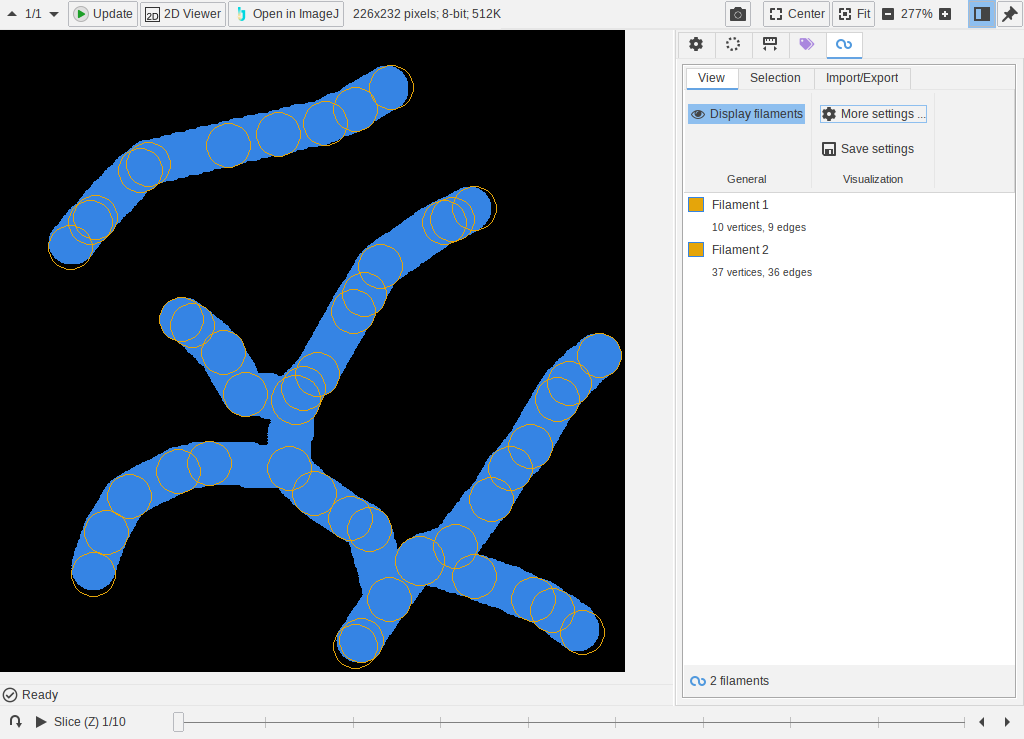Select Filament 2 in the filament list
The image size is (1024, 739).
pos(740,250)
